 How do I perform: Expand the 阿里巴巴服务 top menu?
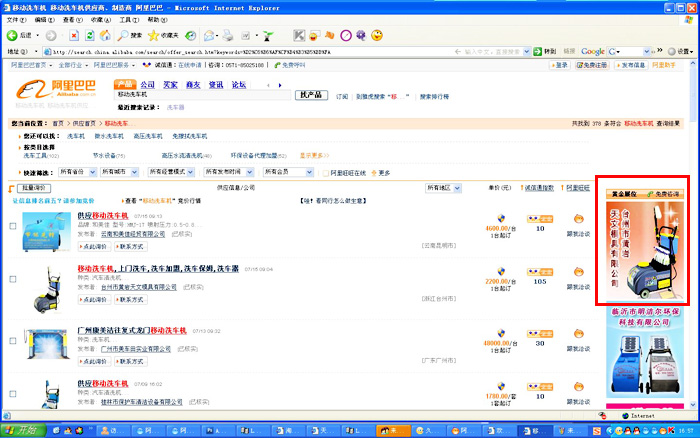[114, 65]
